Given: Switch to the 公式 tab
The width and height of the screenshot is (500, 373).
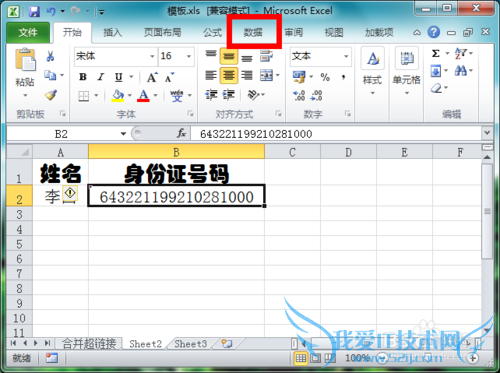Looking at the screenshot, I should [212, 33].
